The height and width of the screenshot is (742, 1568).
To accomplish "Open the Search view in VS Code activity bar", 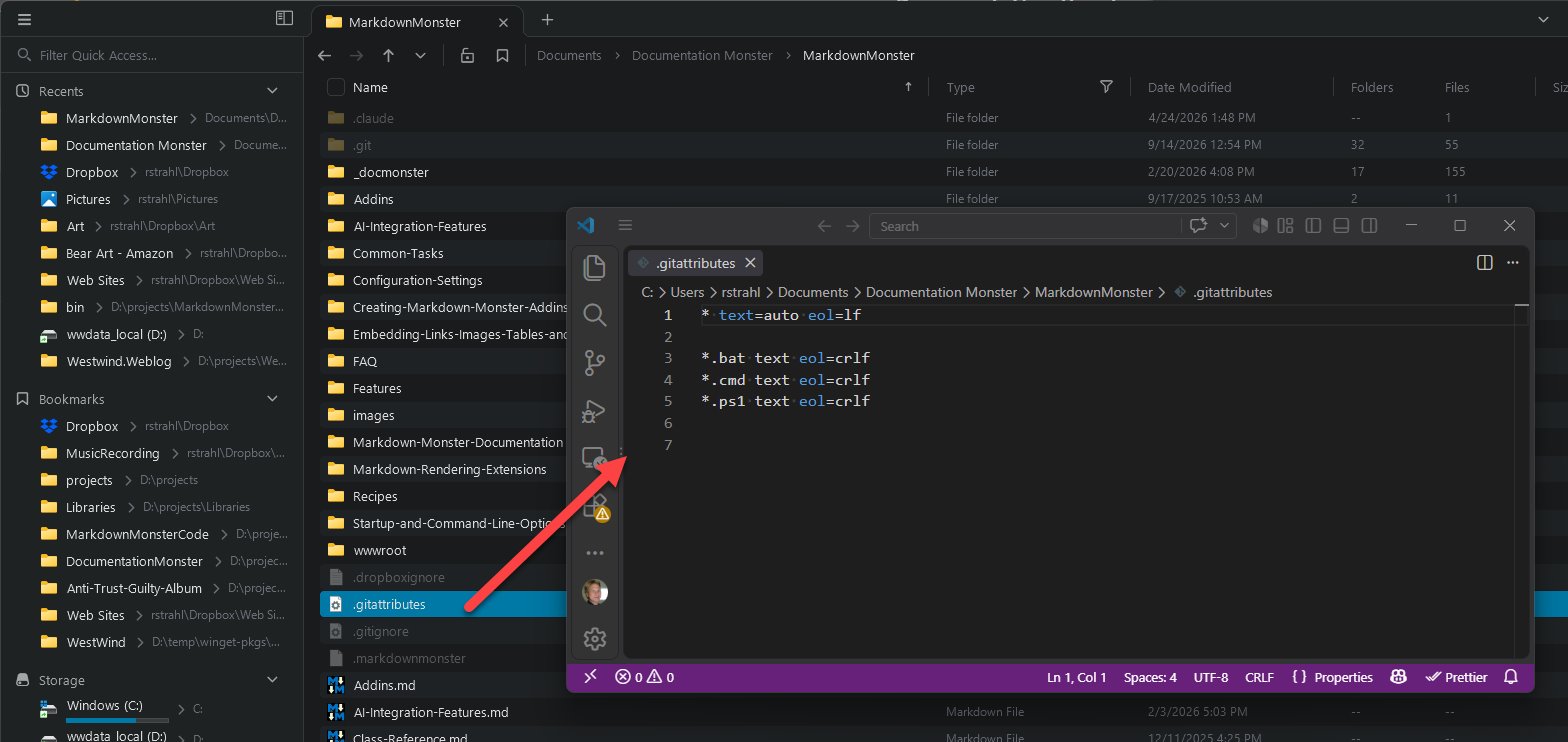I will (x=594, y=316).
